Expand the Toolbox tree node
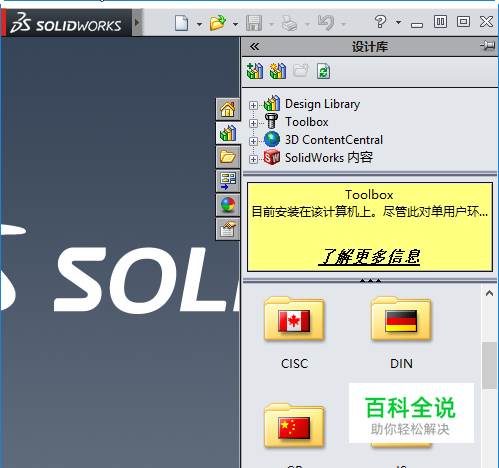Screen dimensions: 499x468 [253, 123]
